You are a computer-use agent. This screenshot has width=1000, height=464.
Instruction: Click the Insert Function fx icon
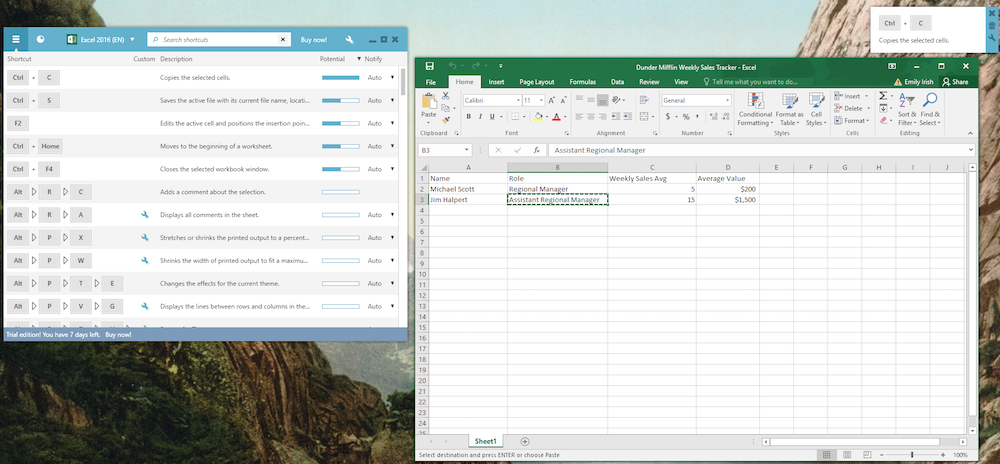pyautogui.click(x=537, y=150)
